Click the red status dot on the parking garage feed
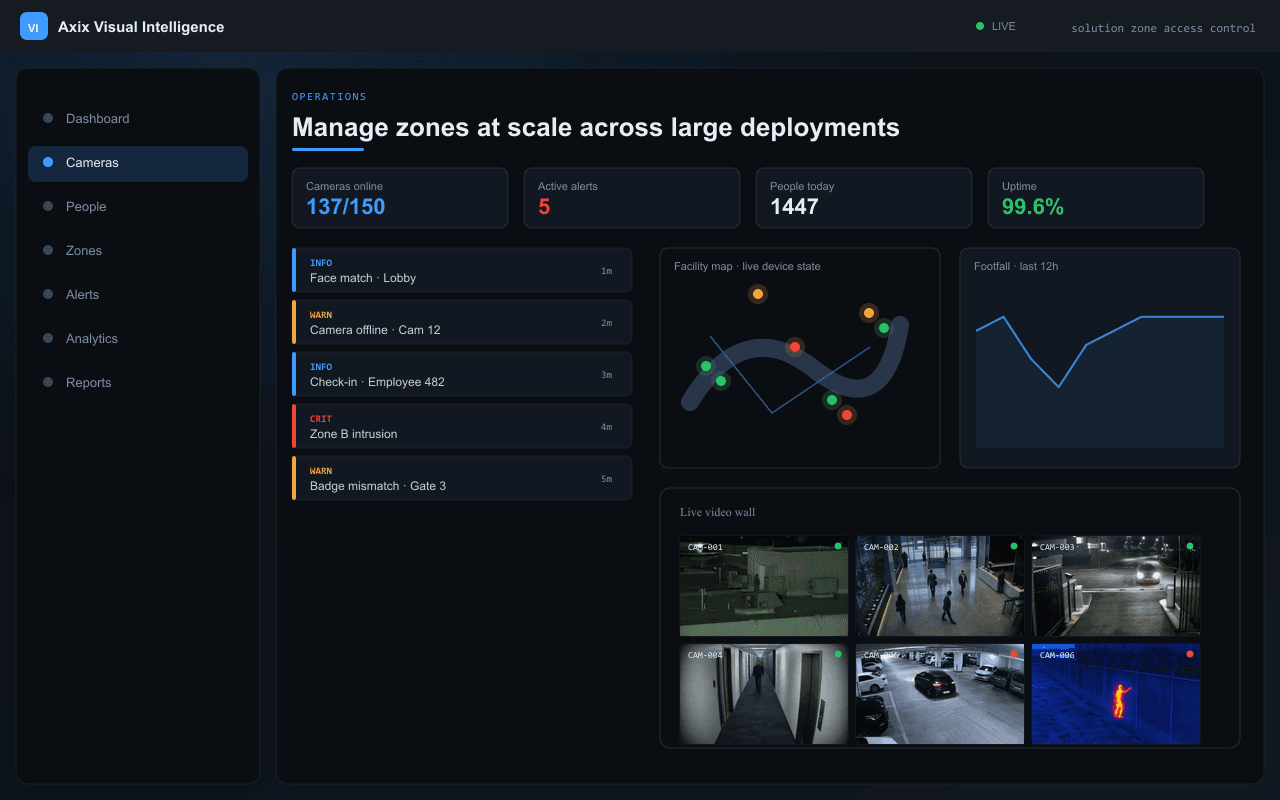1280x800 pixels. coord(1014,654)
